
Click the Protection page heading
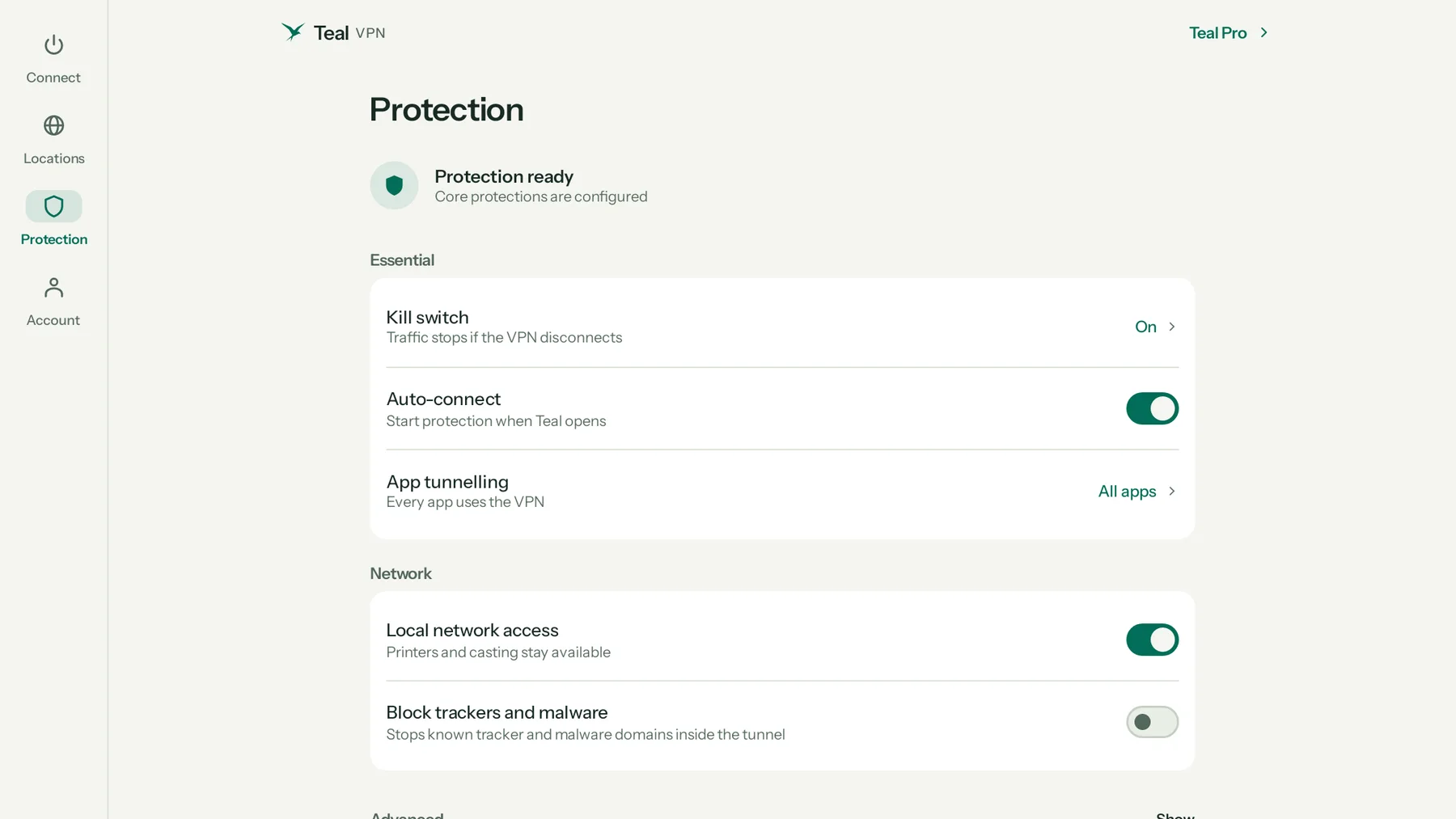pyautogui.click(x=447, y=109)
